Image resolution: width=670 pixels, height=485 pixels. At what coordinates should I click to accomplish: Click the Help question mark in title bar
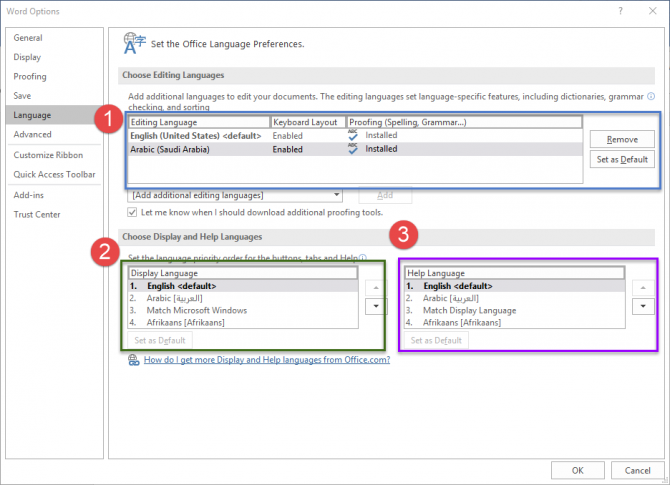620,11
